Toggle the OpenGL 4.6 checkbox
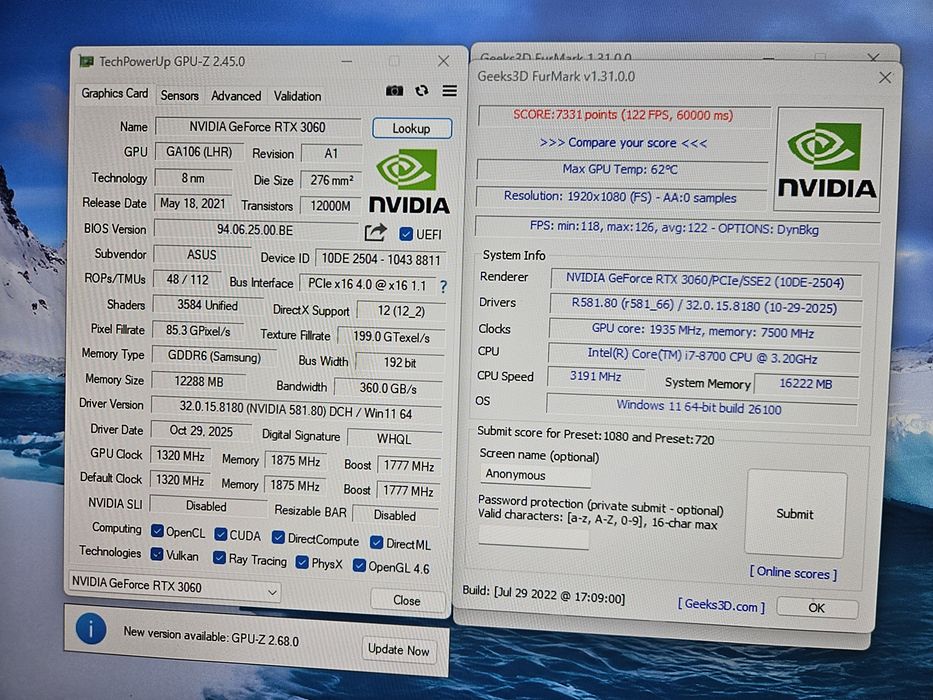The width and height of the screenshot is (933, 700). (x=359, y=565)
